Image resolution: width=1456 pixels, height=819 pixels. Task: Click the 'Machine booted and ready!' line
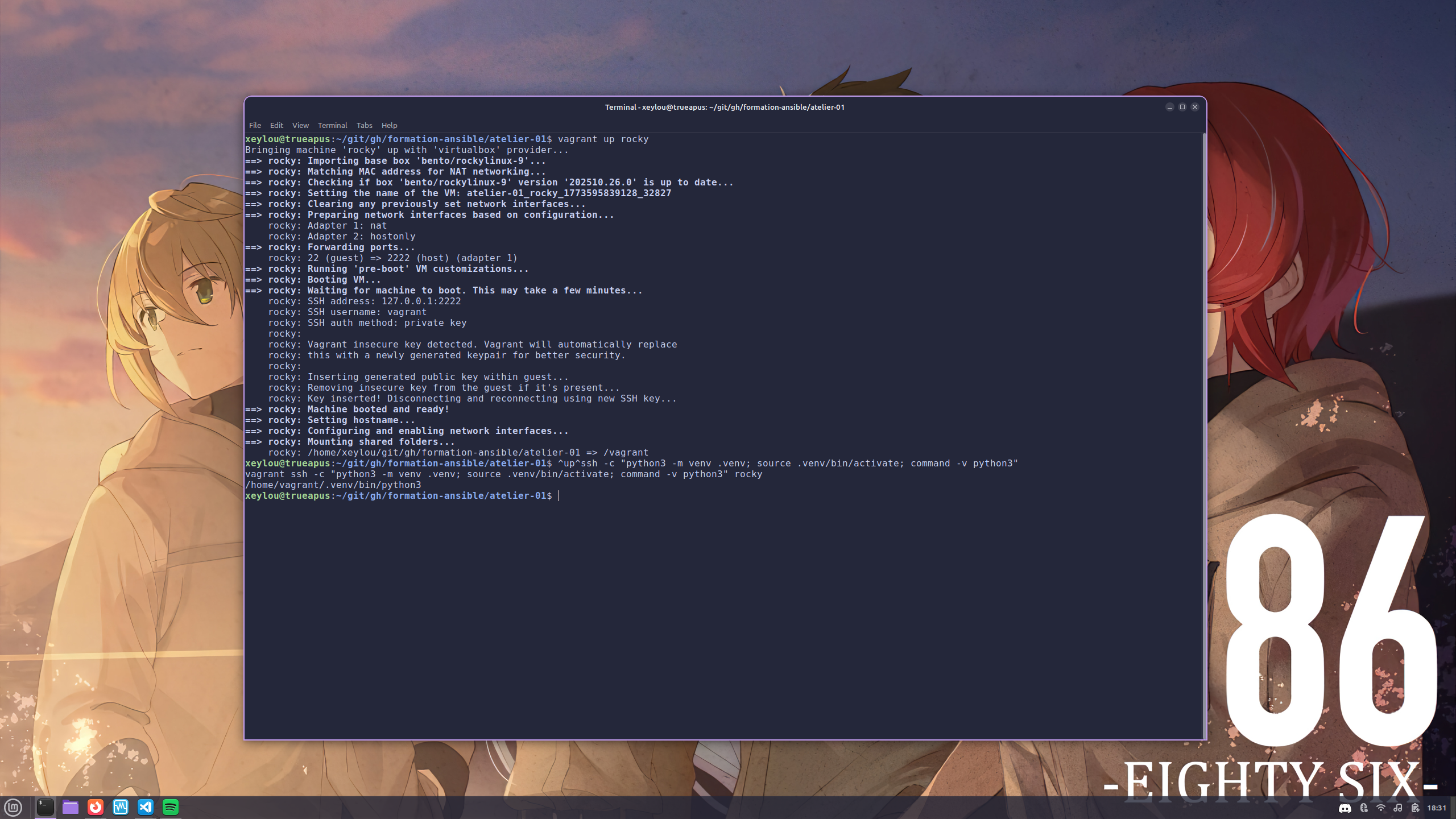[x=347, y=409]
